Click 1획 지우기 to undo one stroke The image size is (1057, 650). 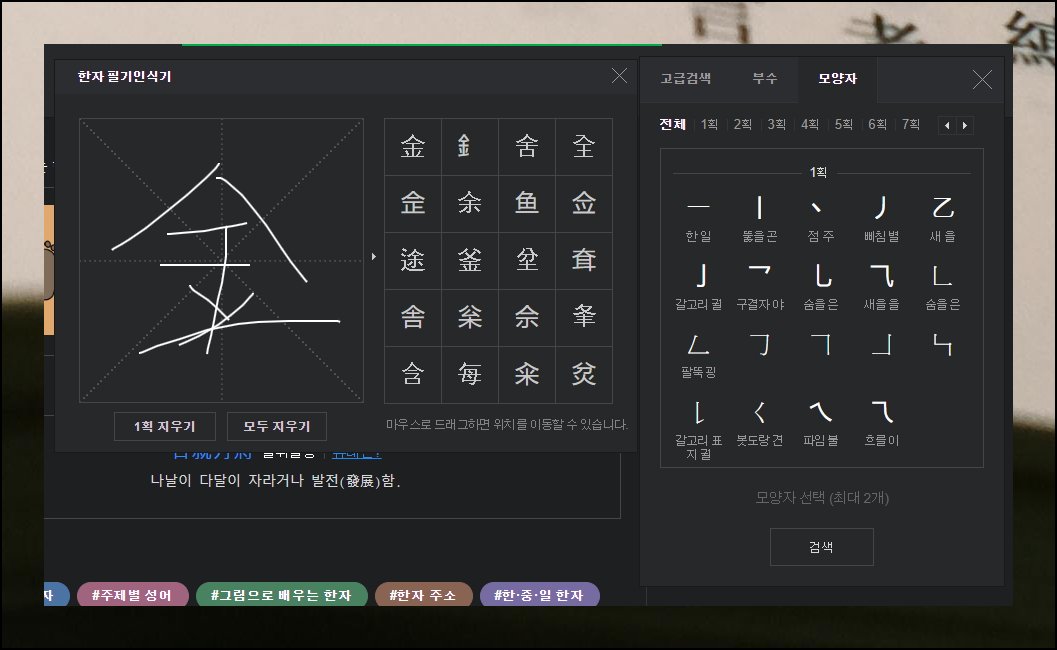[164, 426]
